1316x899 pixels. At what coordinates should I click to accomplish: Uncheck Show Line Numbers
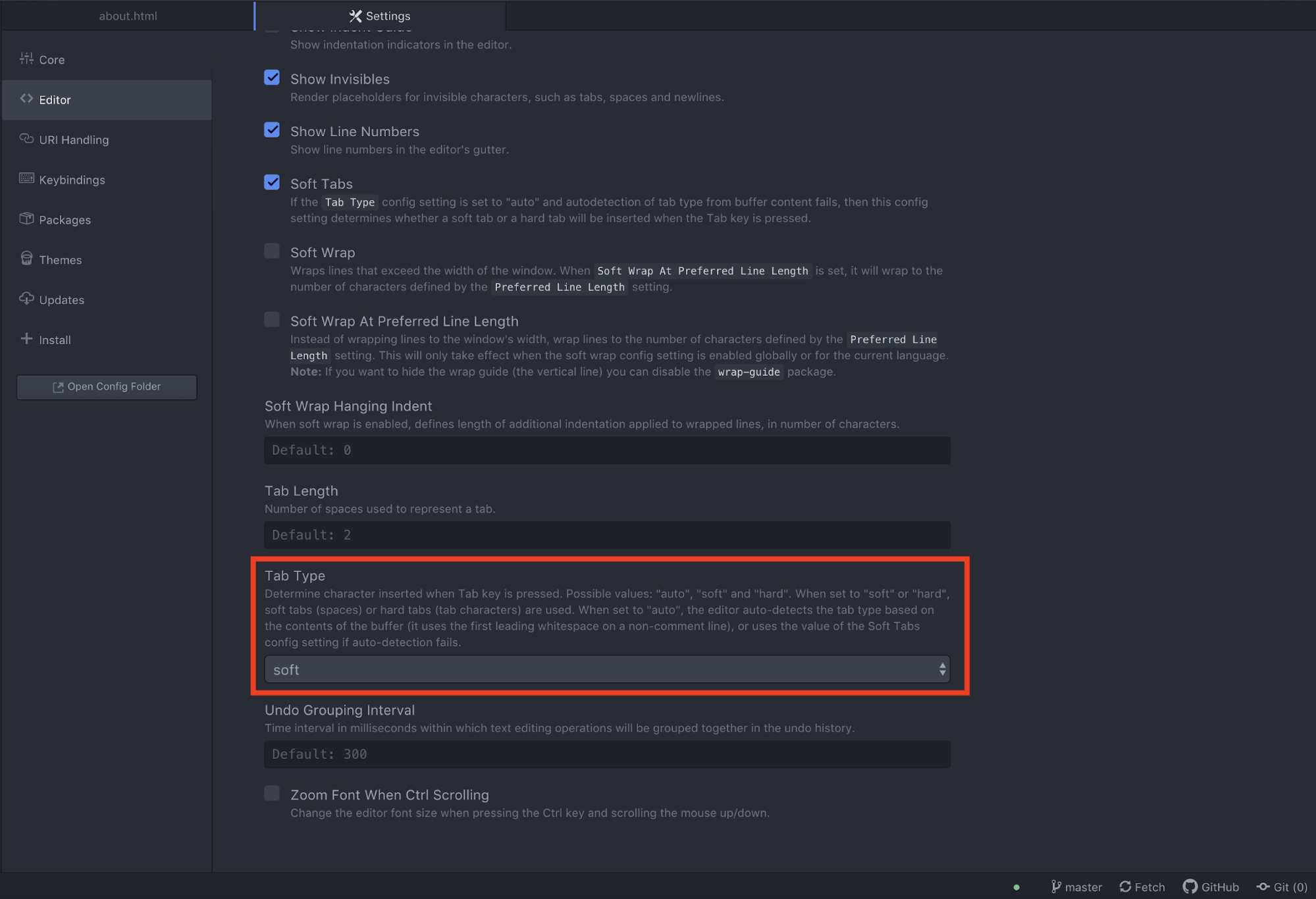pos(272,130)
